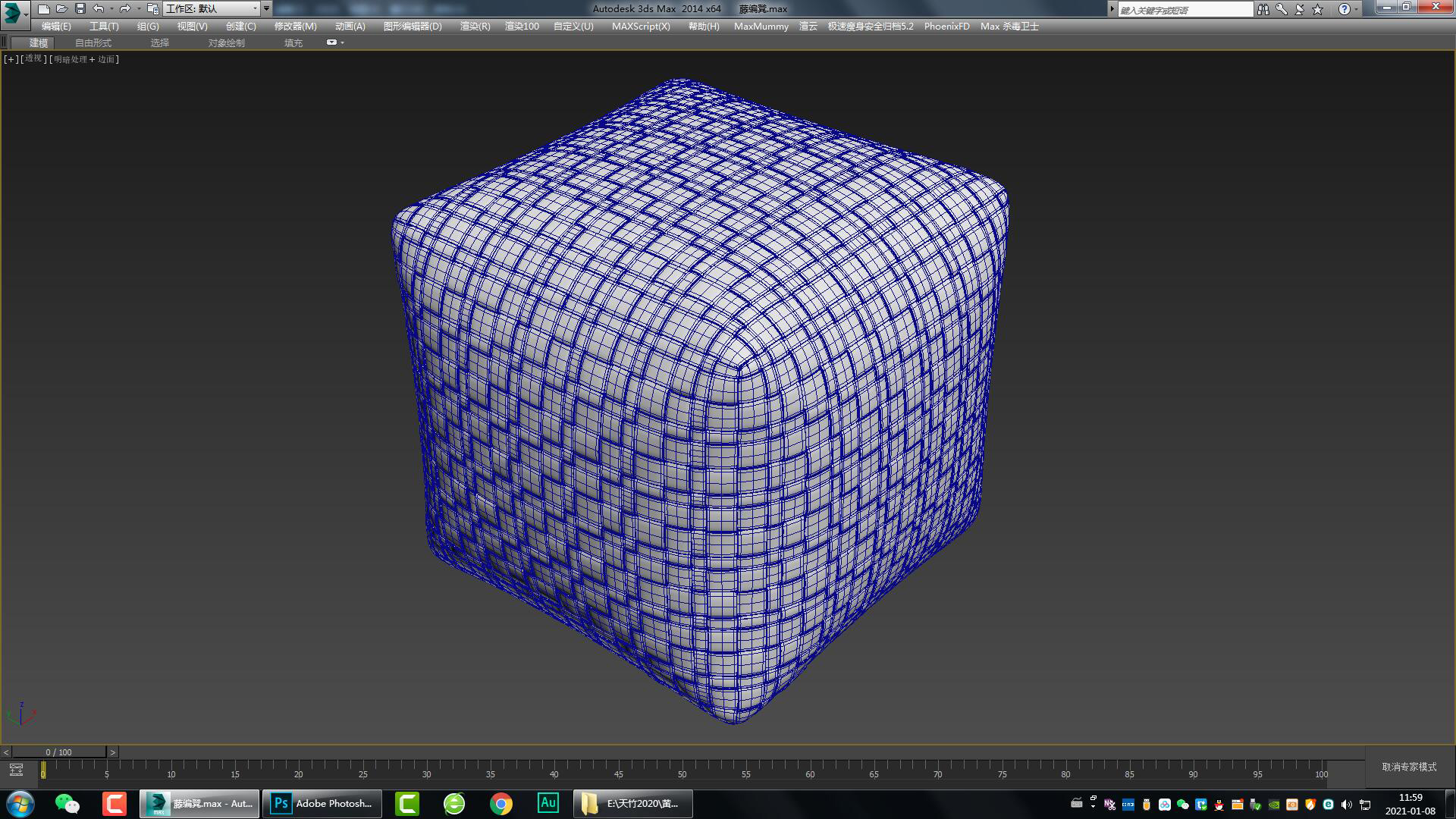Open the 修改器(M) menu
The height and width of the screenshot is (819, 1456).
tap(295, 26)
